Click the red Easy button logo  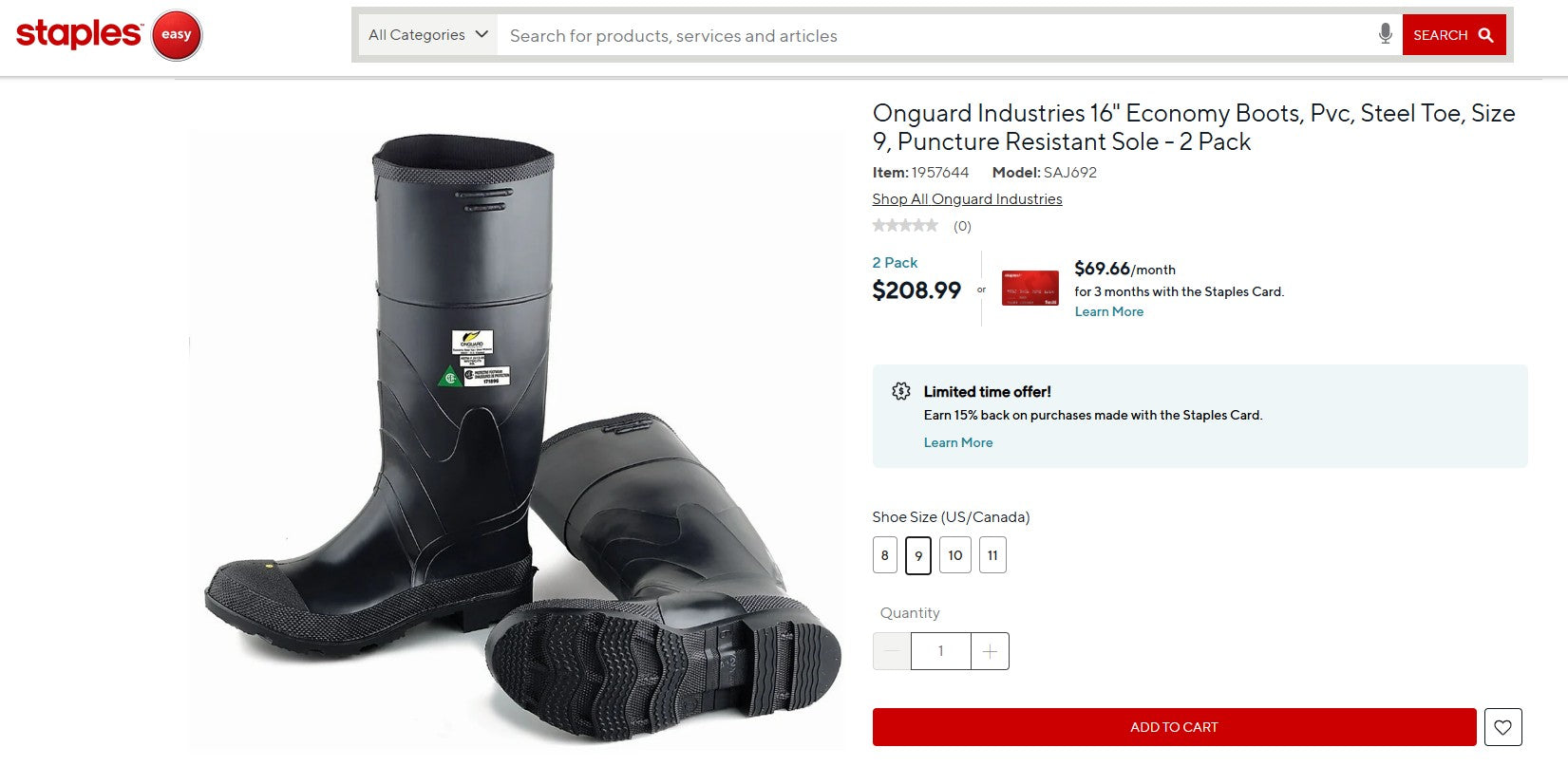(x=177, y=34)
